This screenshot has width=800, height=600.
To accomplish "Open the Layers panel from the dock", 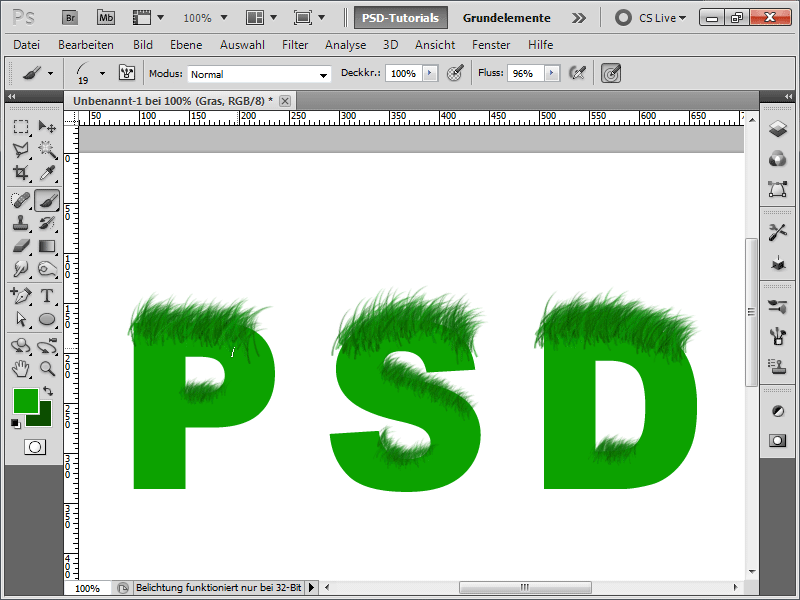I will click(x=778, y=129).
